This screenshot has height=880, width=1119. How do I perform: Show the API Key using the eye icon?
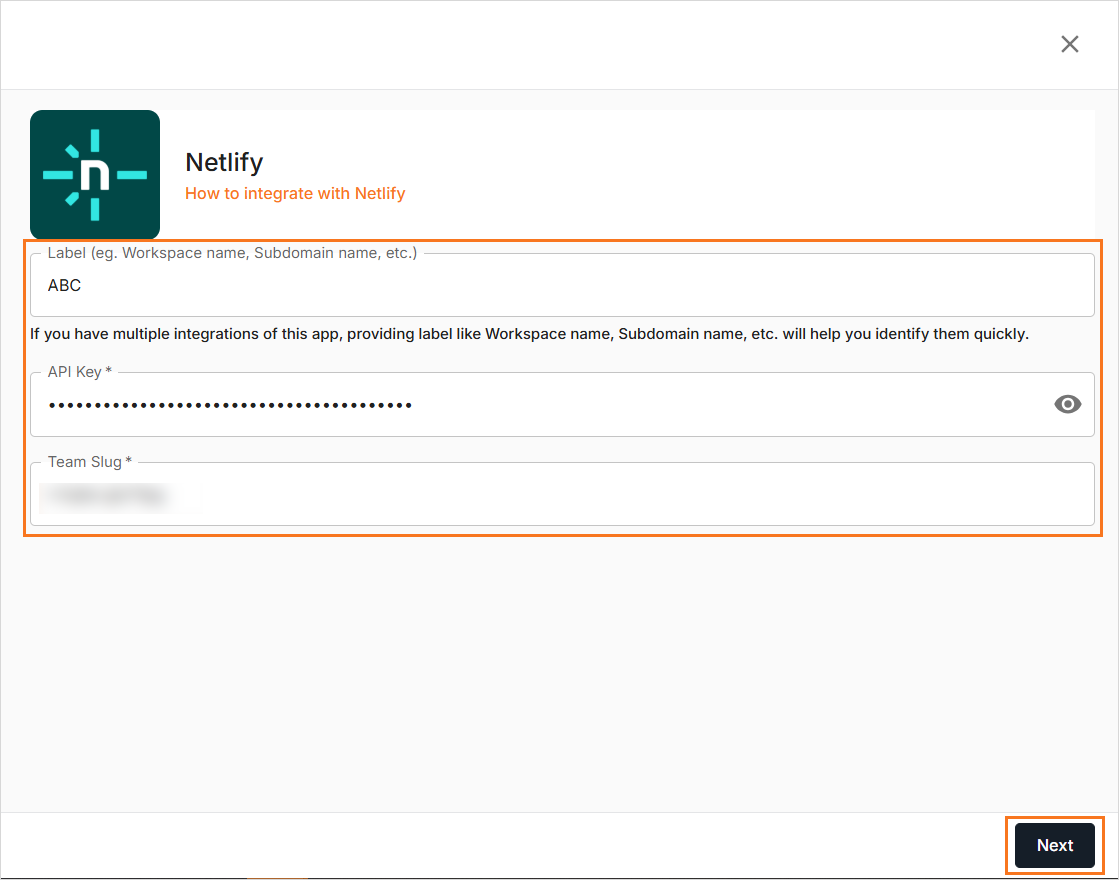[x=1068, y=405]
